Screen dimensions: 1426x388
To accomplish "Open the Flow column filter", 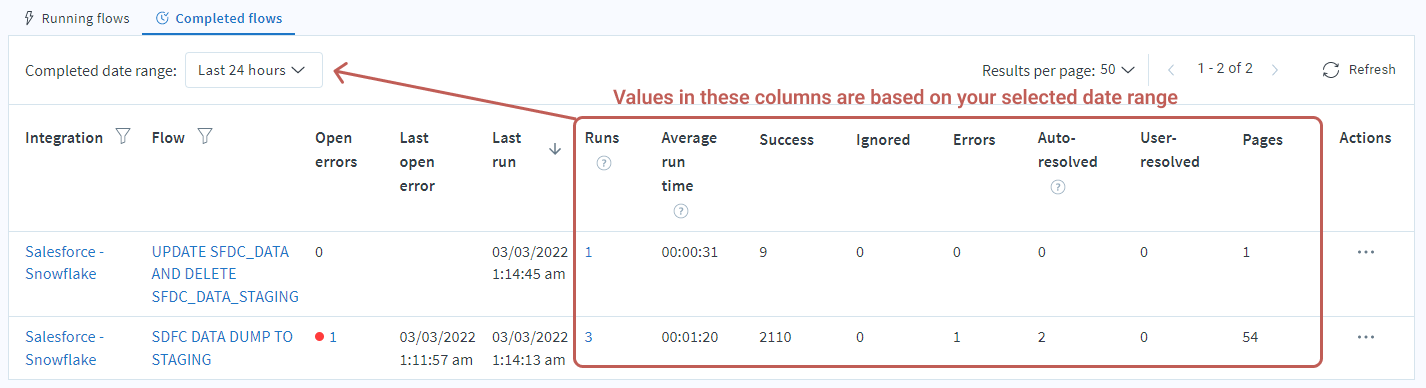I will click(204, 137).
